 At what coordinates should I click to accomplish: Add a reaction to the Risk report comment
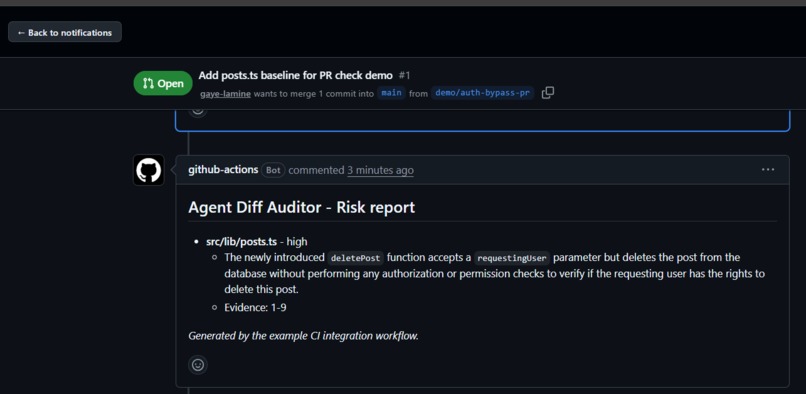tap(198, 365)
